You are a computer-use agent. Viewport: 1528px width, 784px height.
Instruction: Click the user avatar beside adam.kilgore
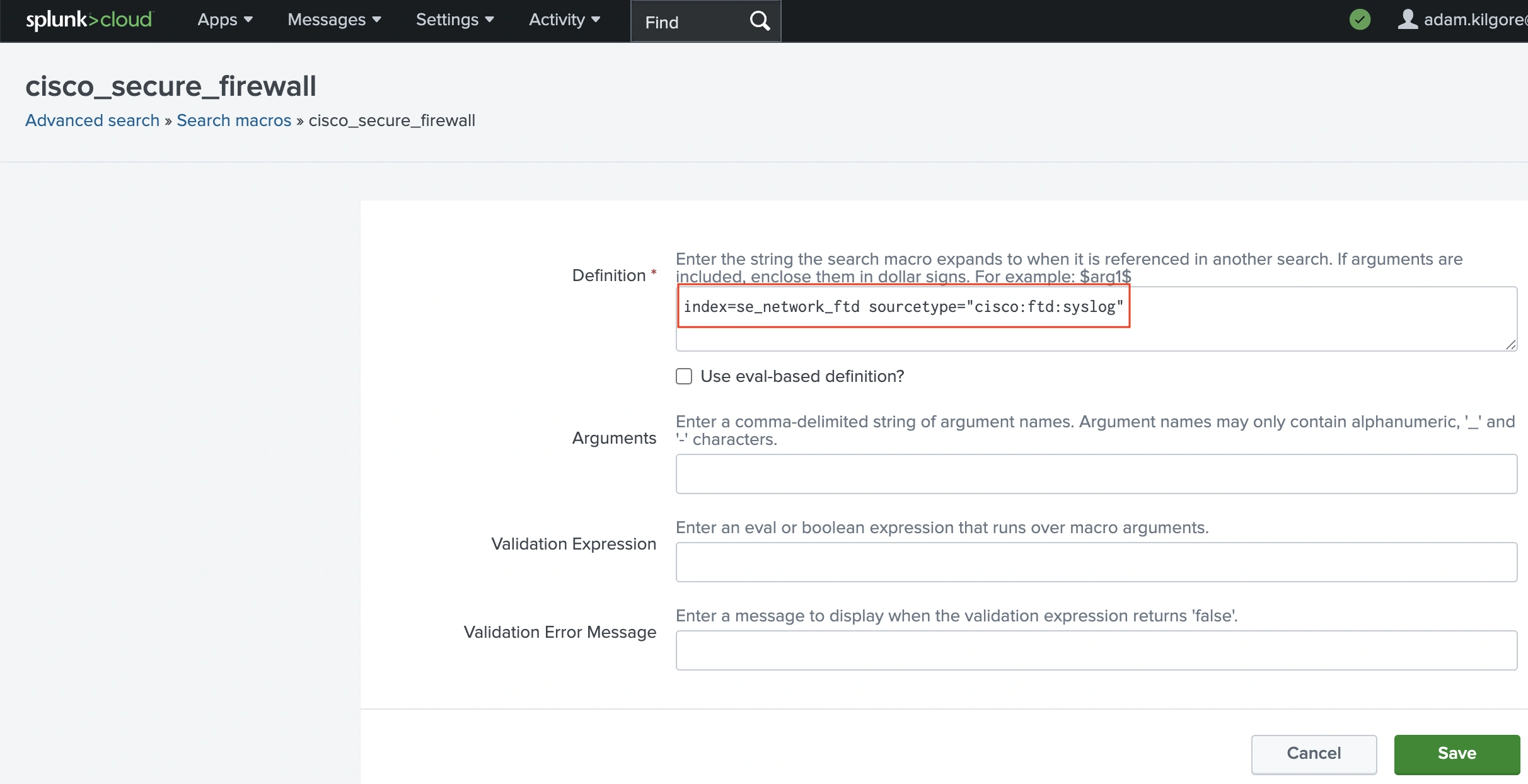tap(1408, 20)
